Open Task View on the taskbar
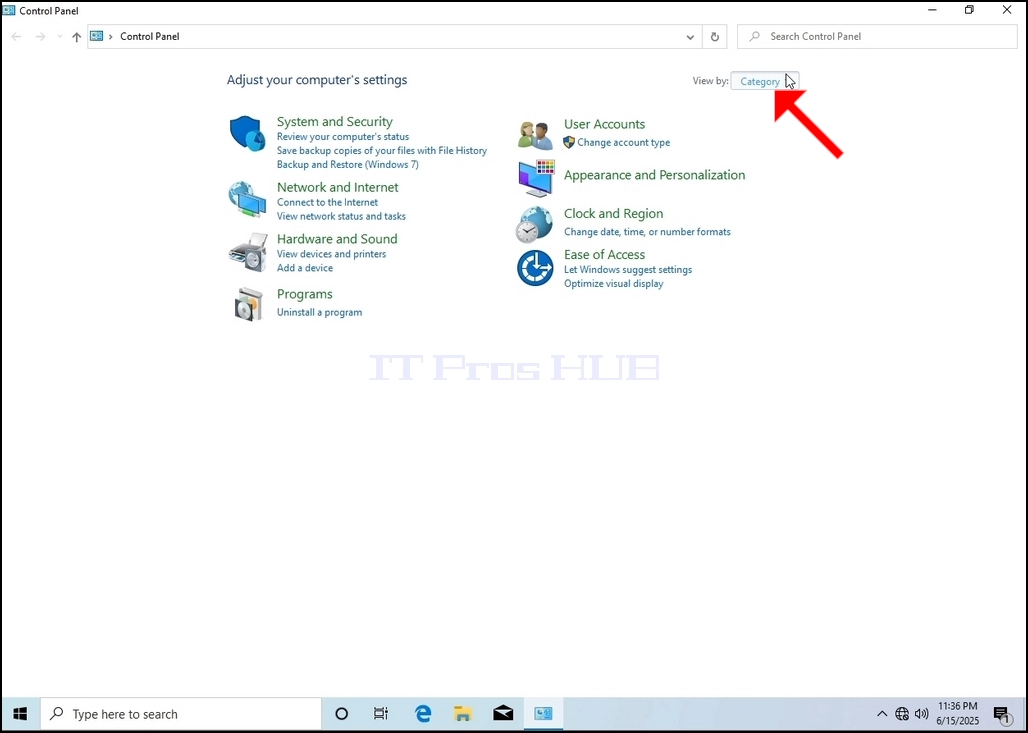The image size is (1028, 733). click(381, 714)
